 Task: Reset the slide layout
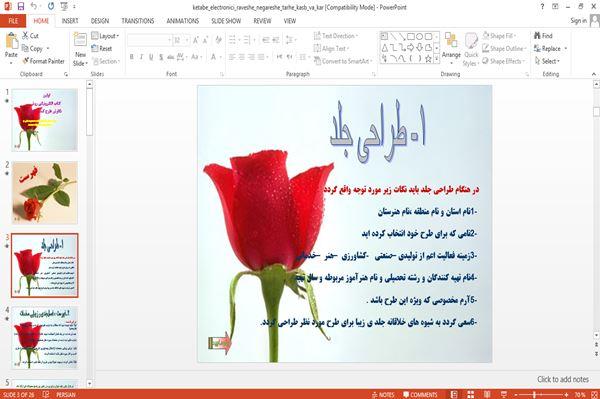102,49
